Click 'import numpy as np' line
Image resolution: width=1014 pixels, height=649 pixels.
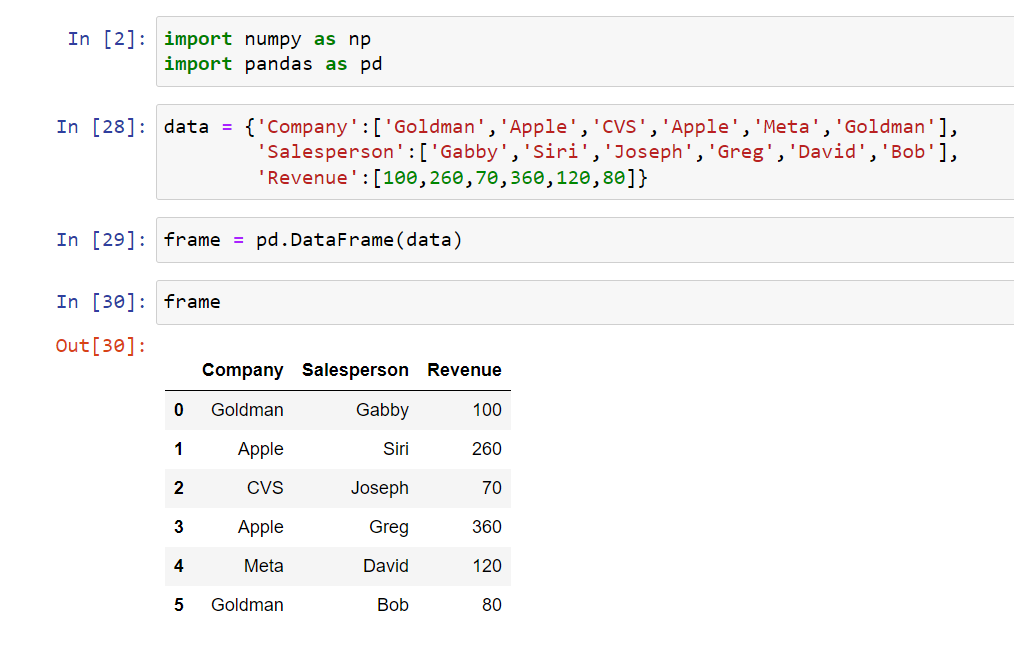pyautogui.click(x=267, y=39)
